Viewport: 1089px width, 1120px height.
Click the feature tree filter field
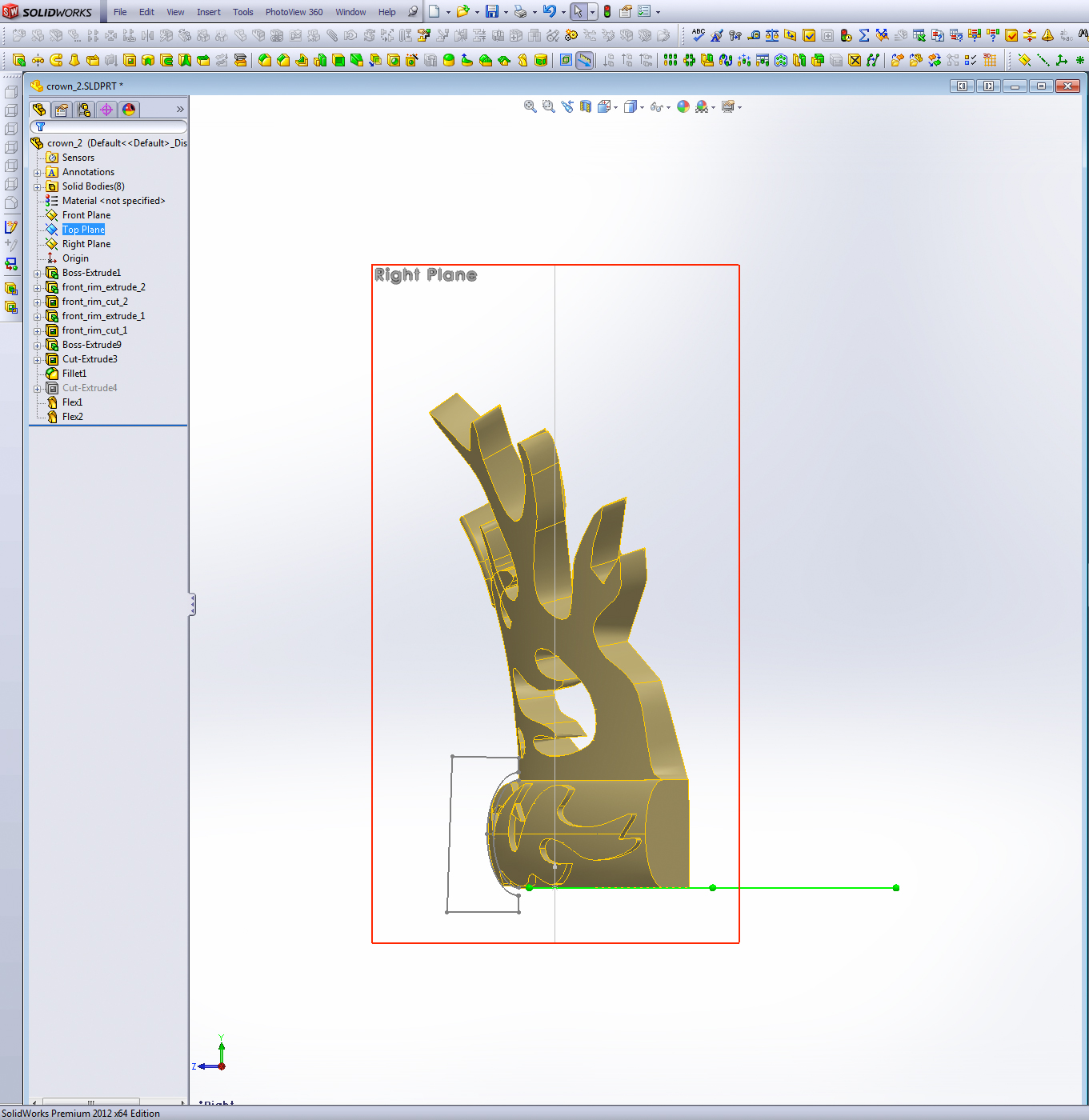click(108, 127)
